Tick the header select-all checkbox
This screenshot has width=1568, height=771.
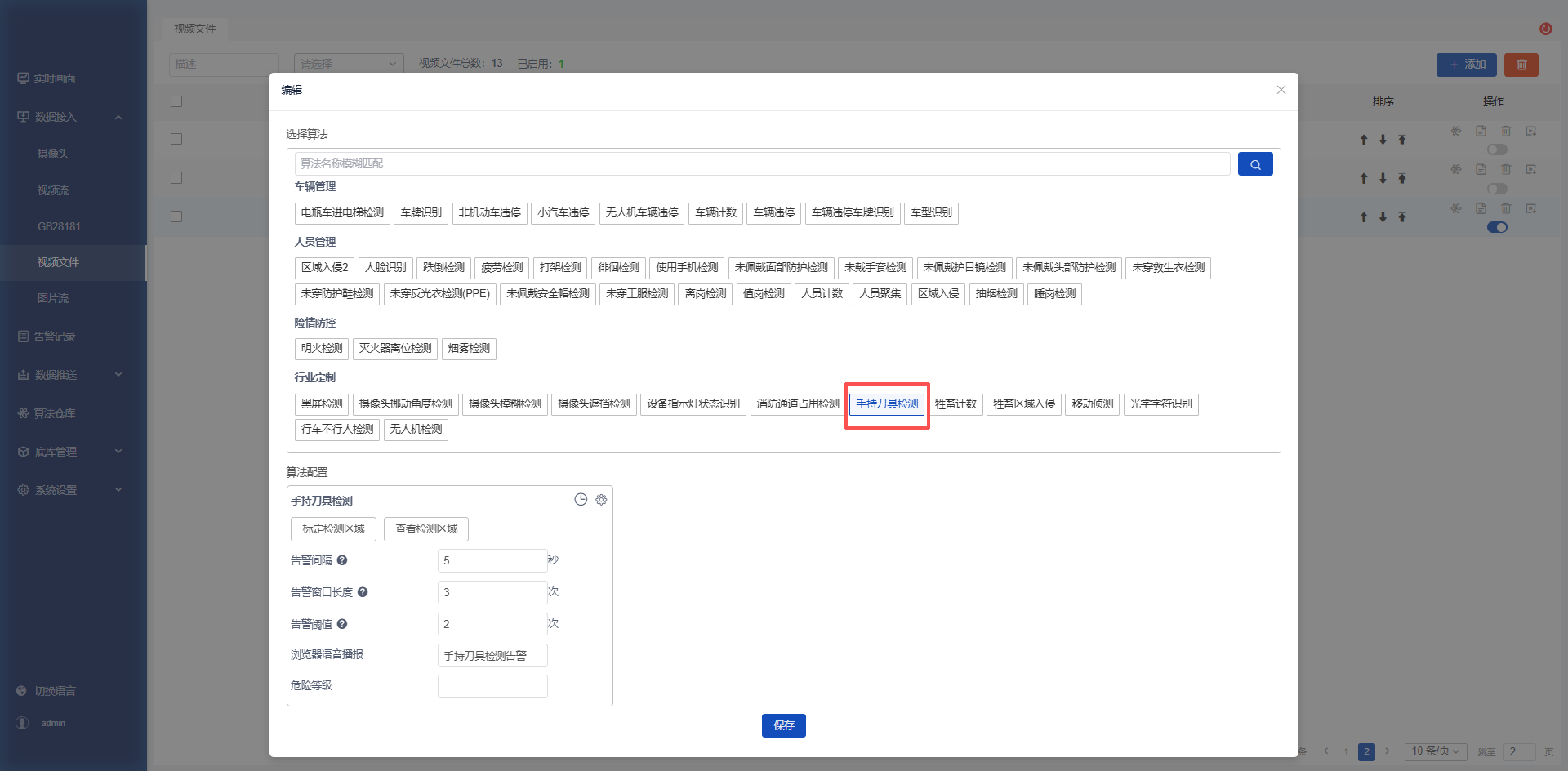[176, 101]
